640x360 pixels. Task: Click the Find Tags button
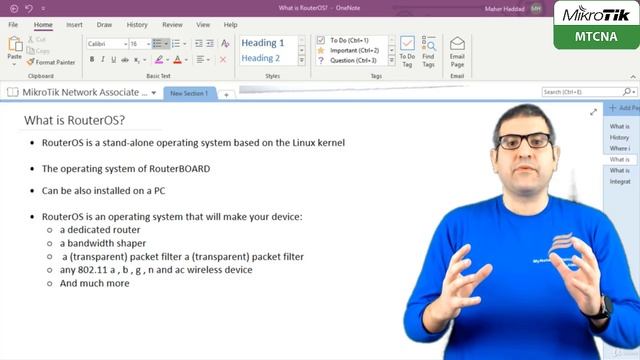[428, 51]
